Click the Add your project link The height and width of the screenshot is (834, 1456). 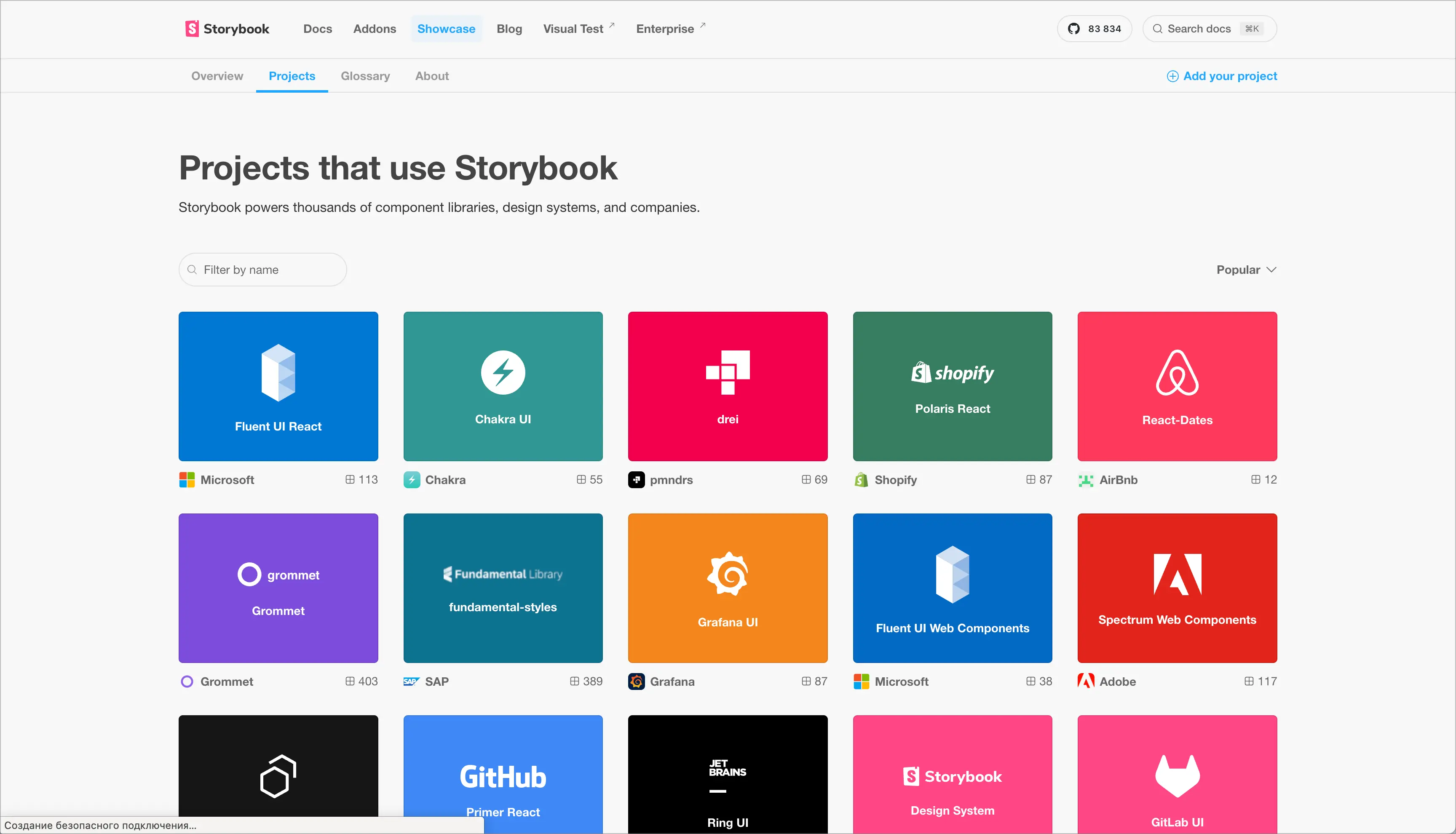click(x=1222, y=76)
